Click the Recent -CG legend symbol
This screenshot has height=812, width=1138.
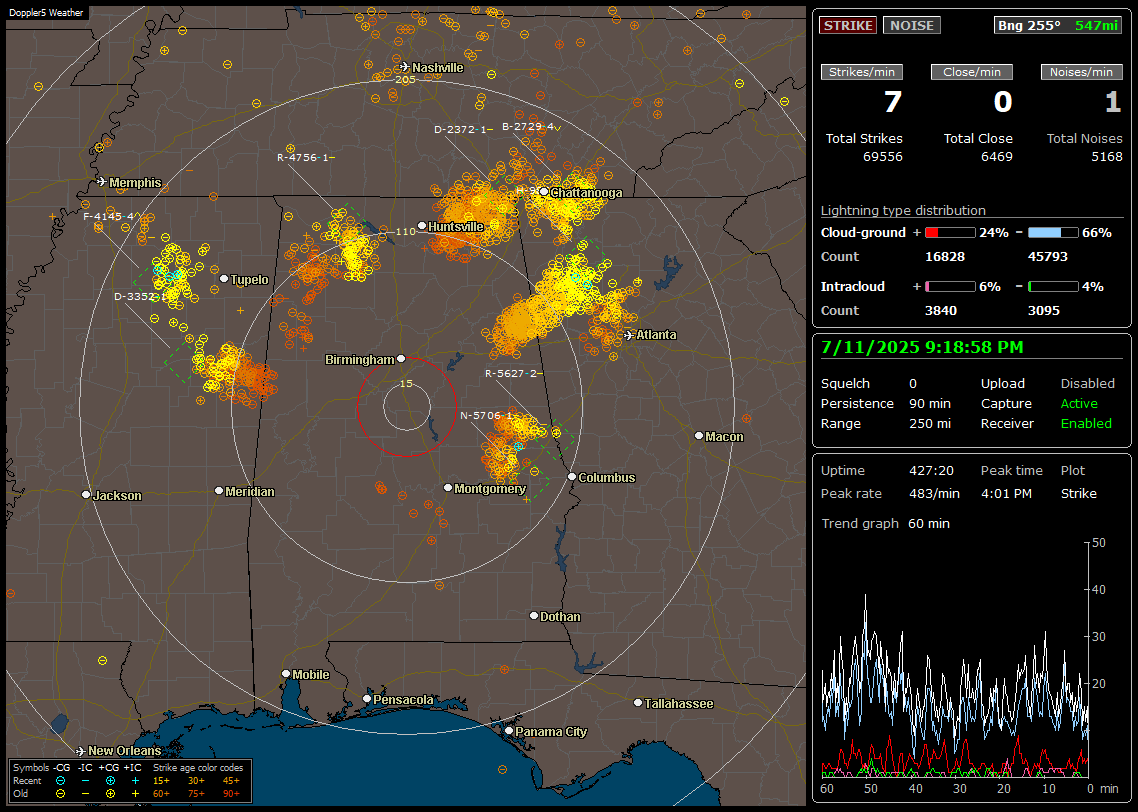(60, 781)
